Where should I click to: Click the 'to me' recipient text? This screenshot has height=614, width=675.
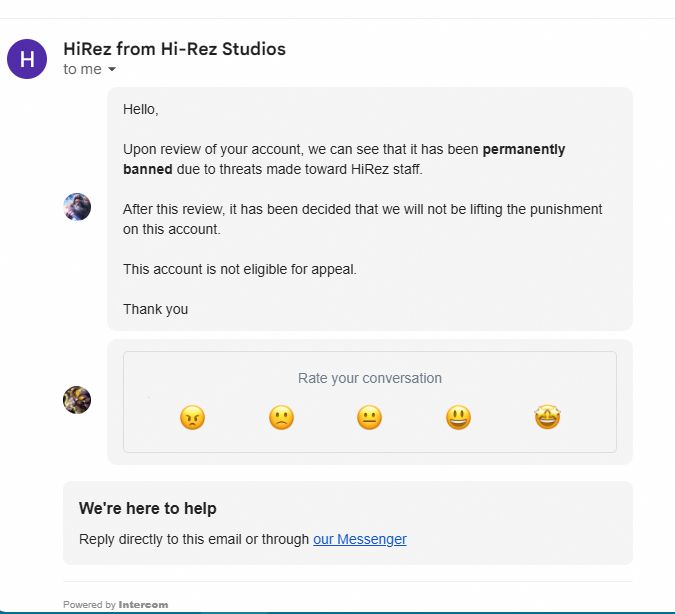(82, 70)
